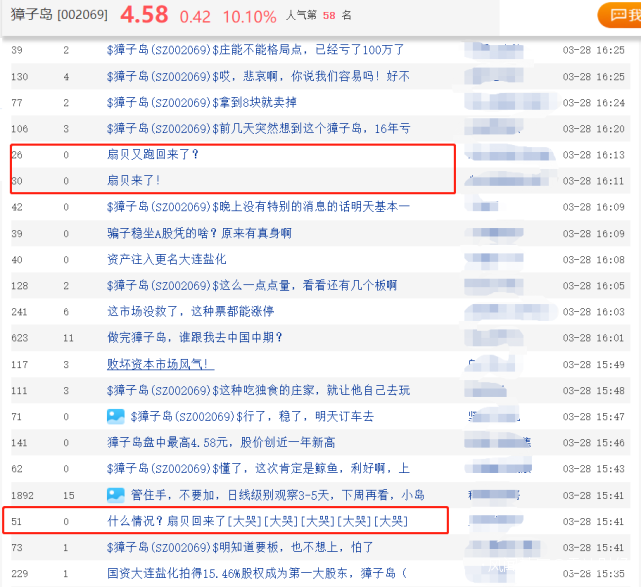
Task: Click the read count 1892
Action: (x=22, y=495)
